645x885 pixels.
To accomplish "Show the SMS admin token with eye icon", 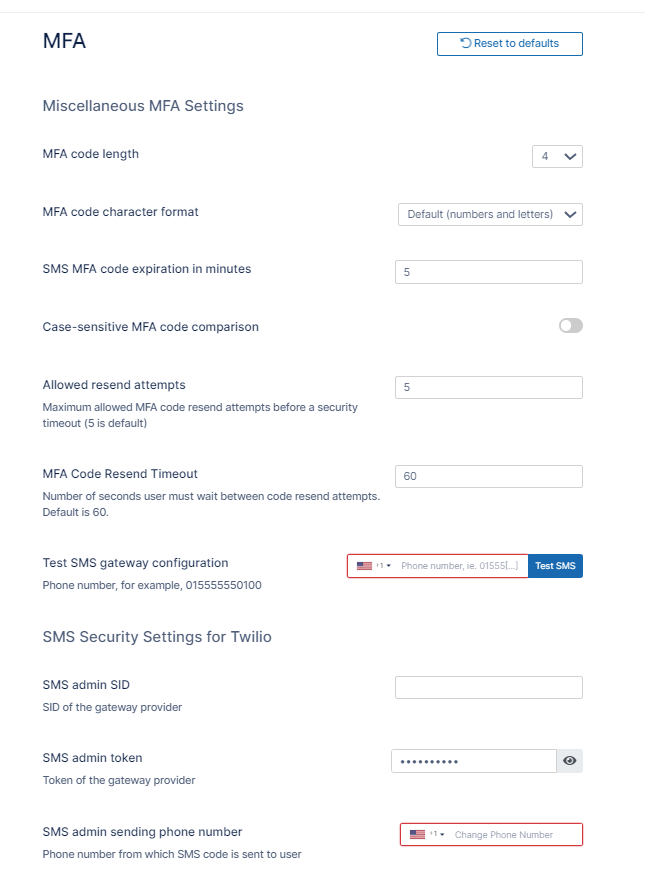I will click(x=570, y=762).
